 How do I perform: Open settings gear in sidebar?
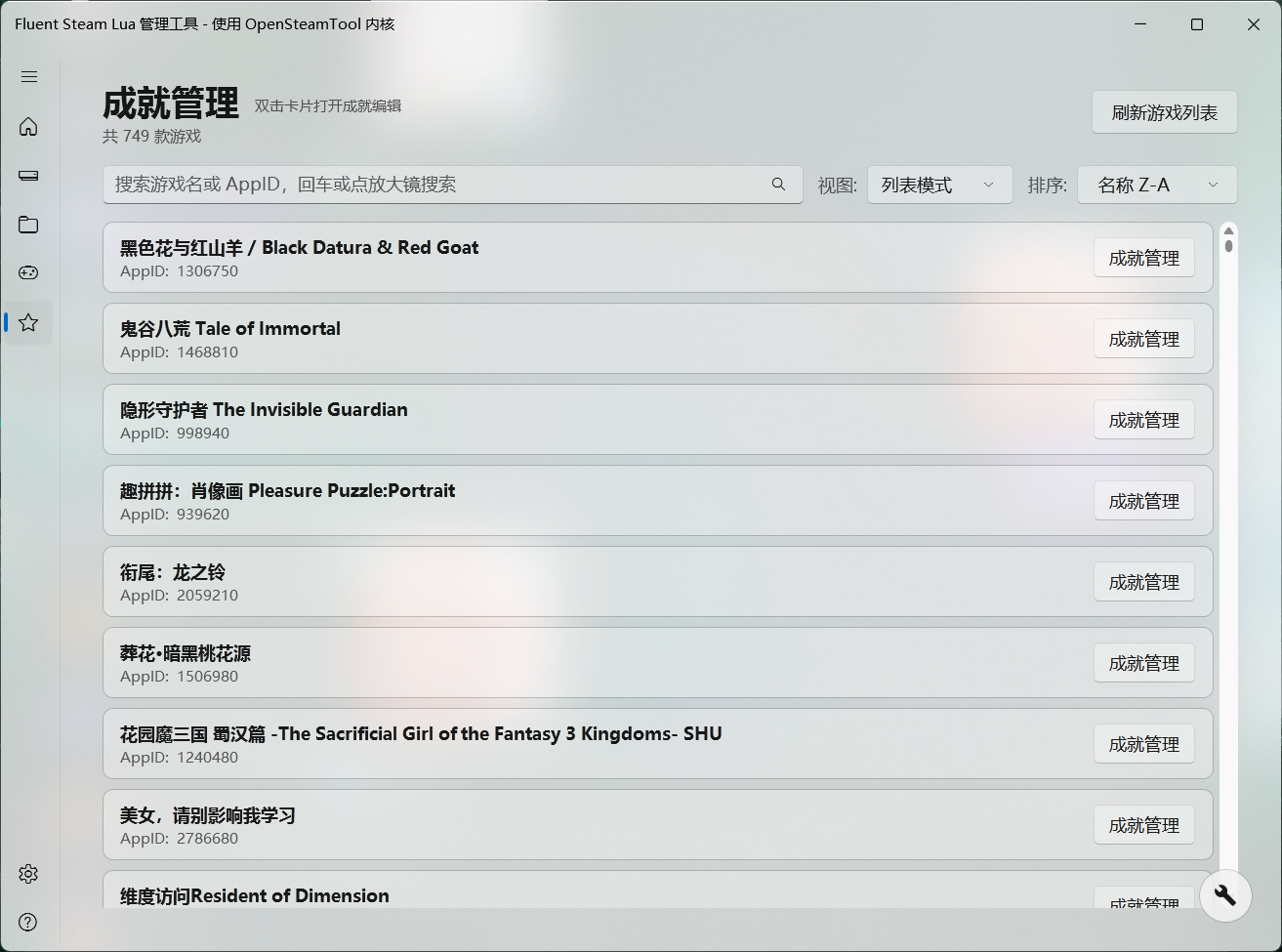(x=28, y=874)
